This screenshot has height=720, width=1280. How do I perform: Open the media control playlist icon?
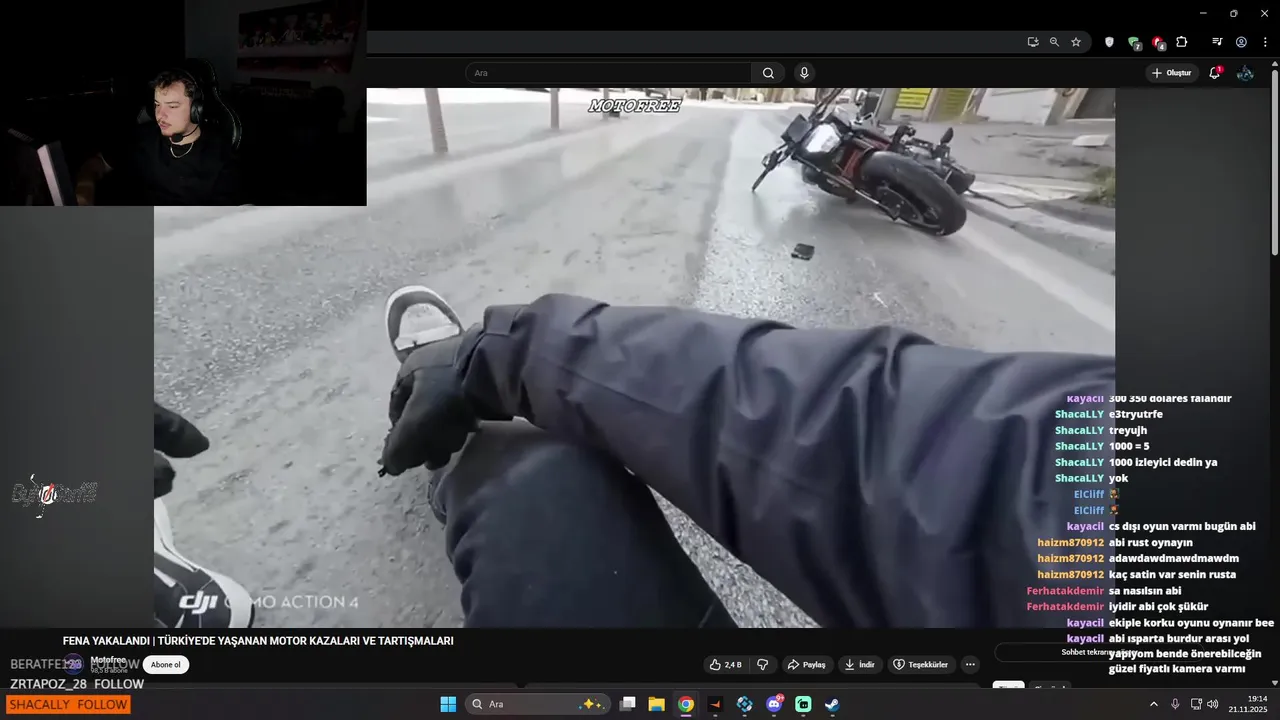point(1217,42)
